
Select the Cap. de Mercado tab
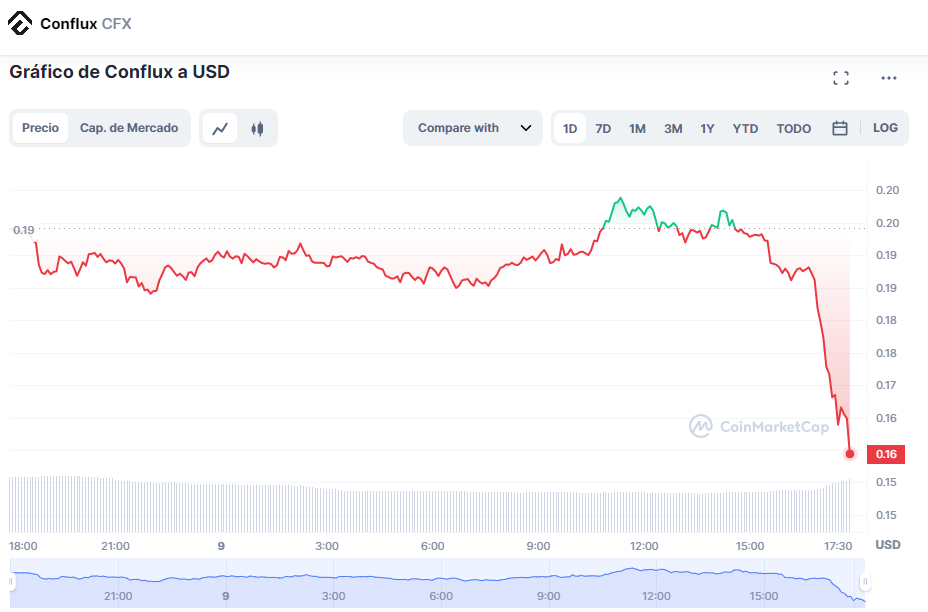(129, 128)
